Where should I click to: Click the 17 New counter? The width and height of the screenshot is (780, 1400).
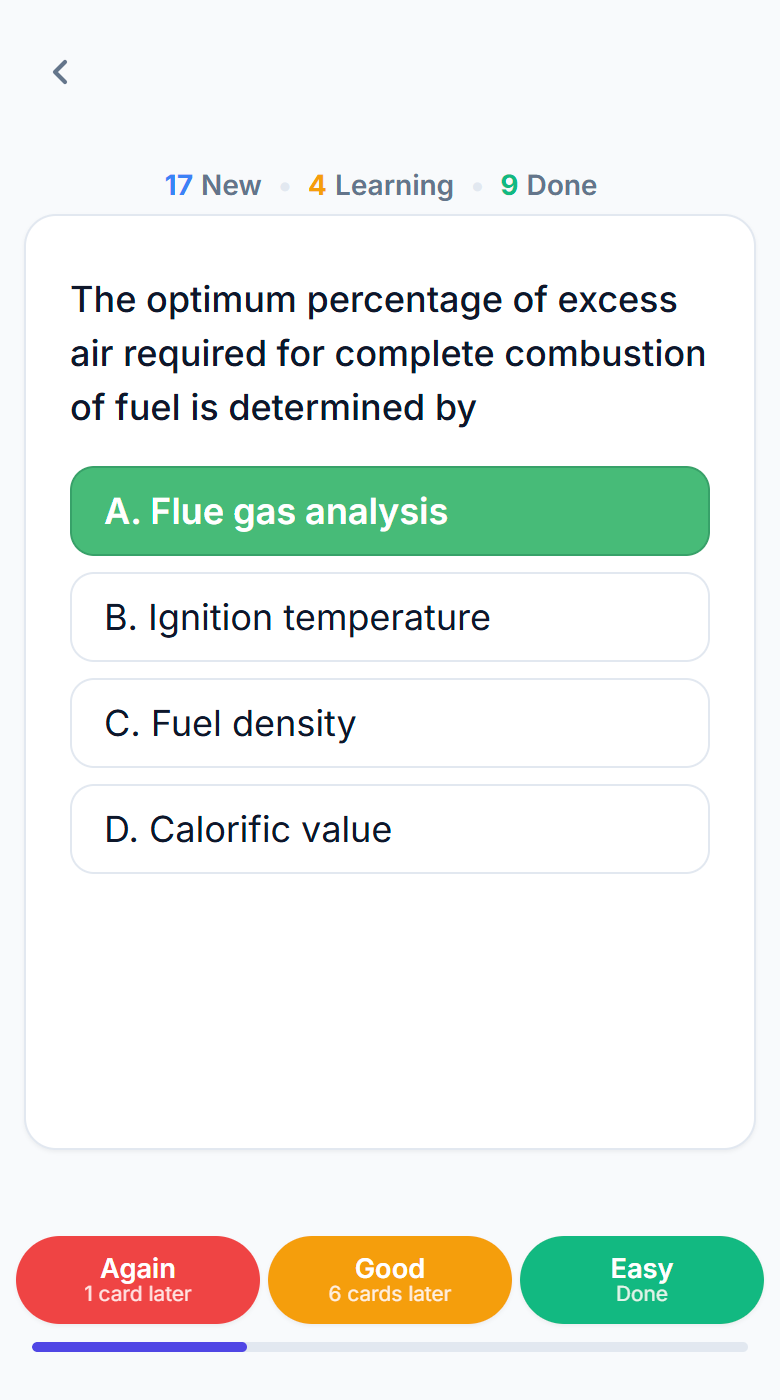(x=213, y=186)
